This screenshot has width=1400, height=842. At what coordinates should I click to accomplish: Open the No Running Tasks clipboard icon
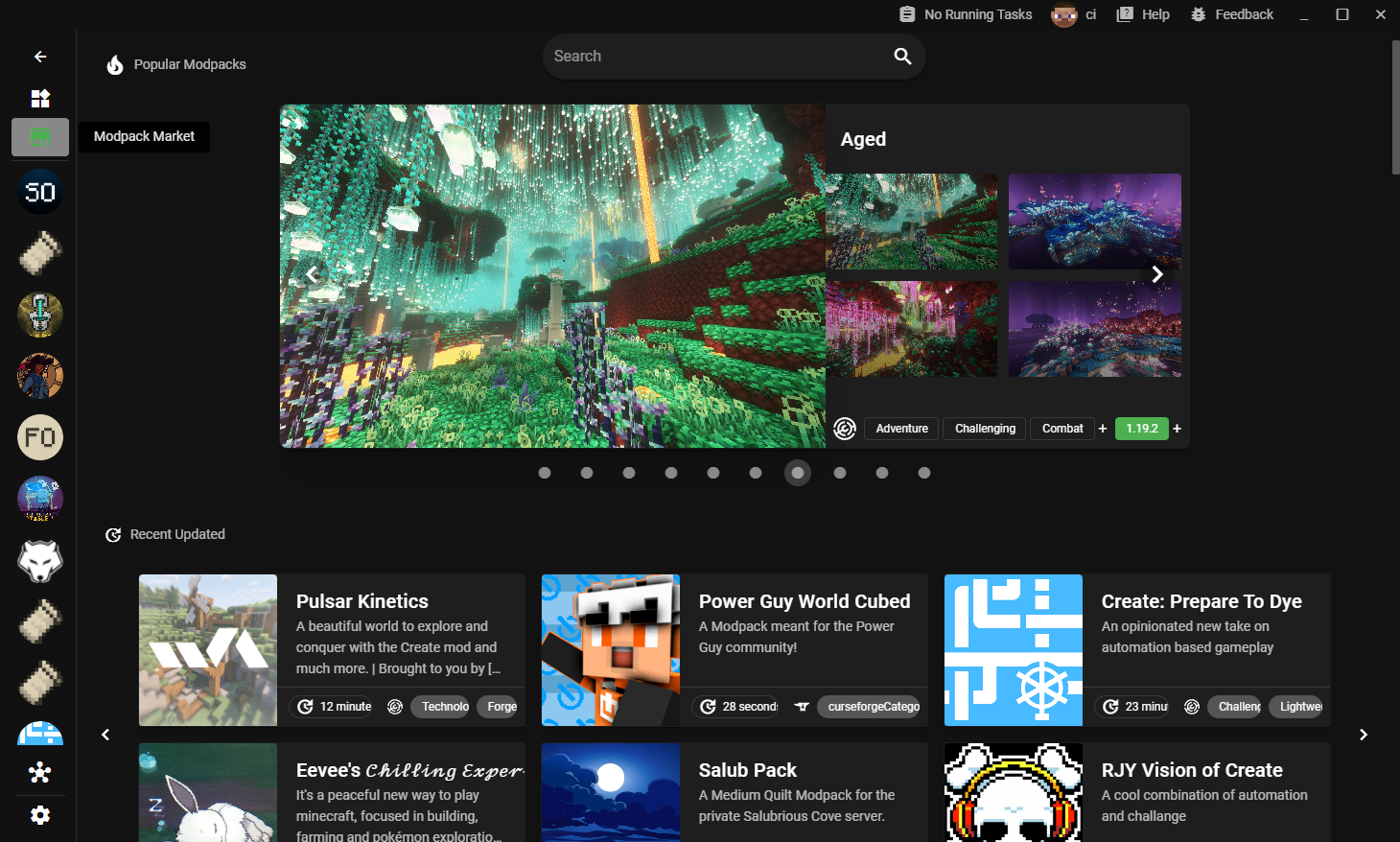[907, 14]
